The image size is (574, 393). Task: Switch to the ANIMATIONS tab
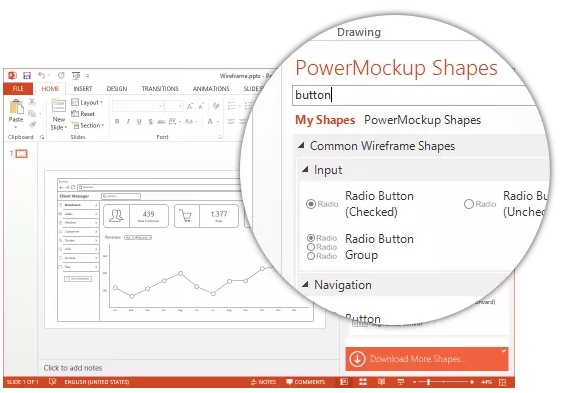[x=211, y=89]
